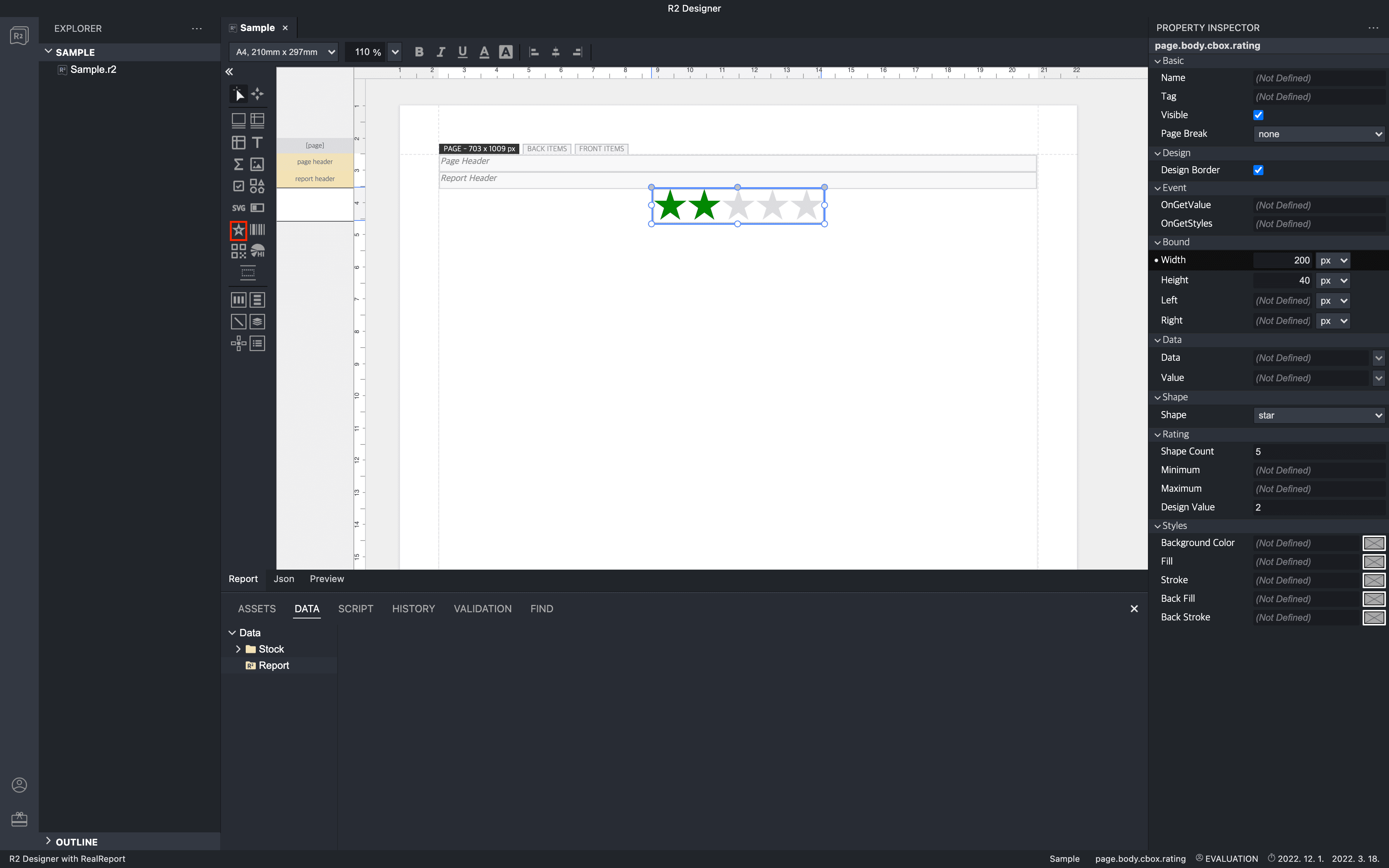This screenshot has width=1389, height=868.
Task: Switch to the Json view tab
Action: pyautogui.click(x=284, y=579)
